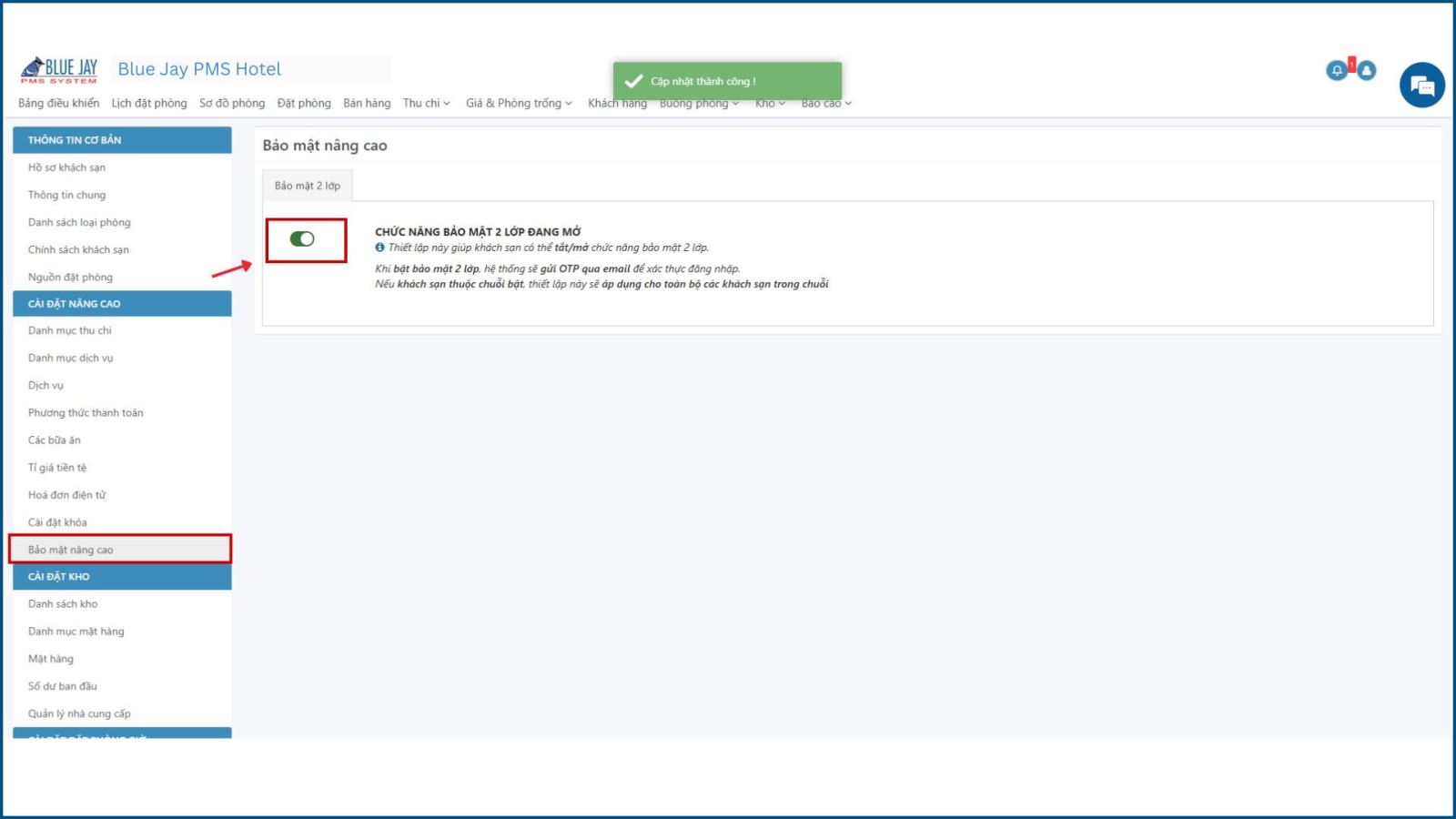The width and height of the screenshot is (1456, 819).
Task: Open Lịch đặt phòng menu item
Action: click(x=149, y=104)
